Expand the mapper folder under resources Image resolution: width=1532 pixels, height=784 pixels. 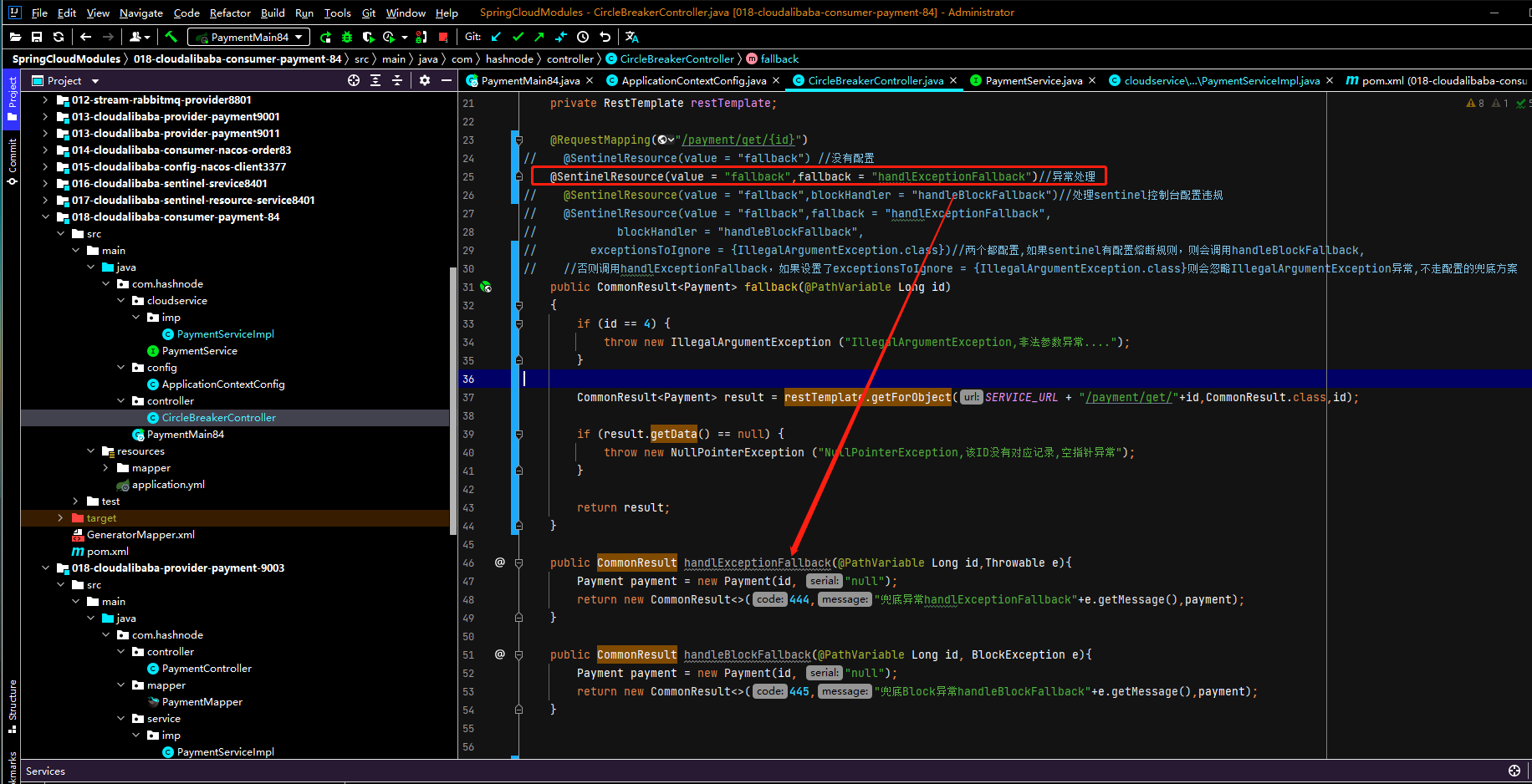click(105, 468)
